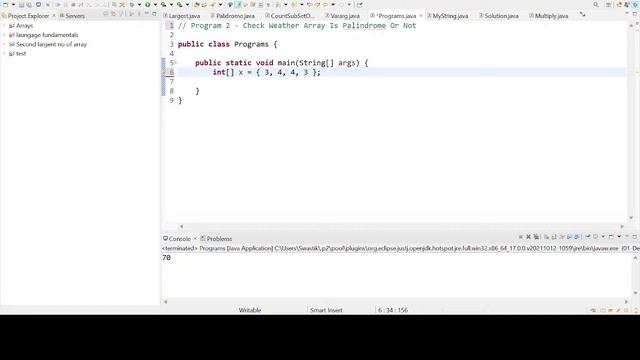Click the Display Selected Console icon
640x360 pixels.
coord(596,237)
